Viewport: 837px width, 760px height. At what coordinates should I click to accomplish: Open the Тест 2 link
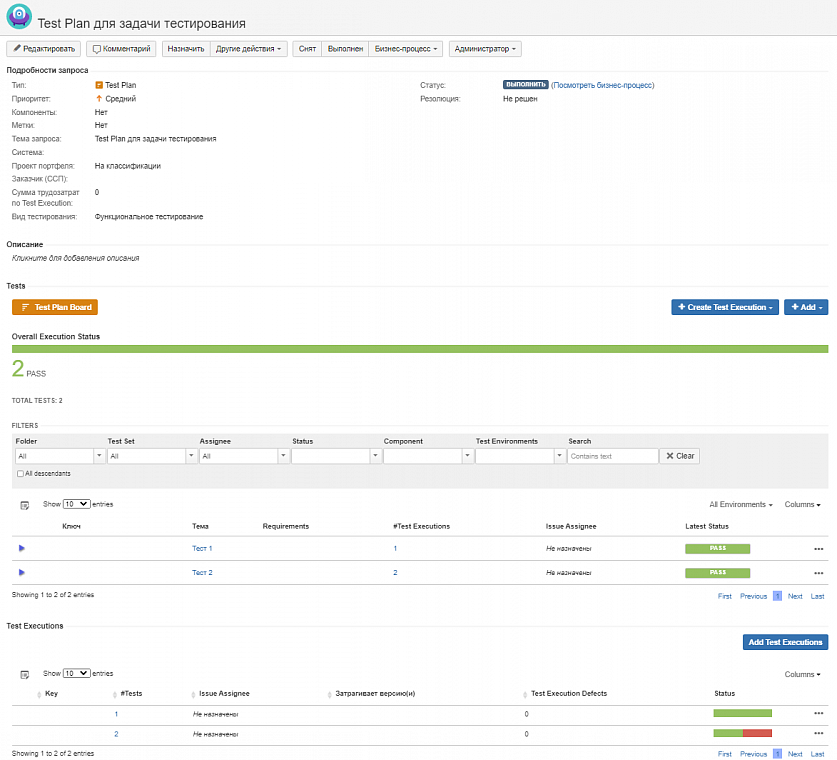(202, 573)
